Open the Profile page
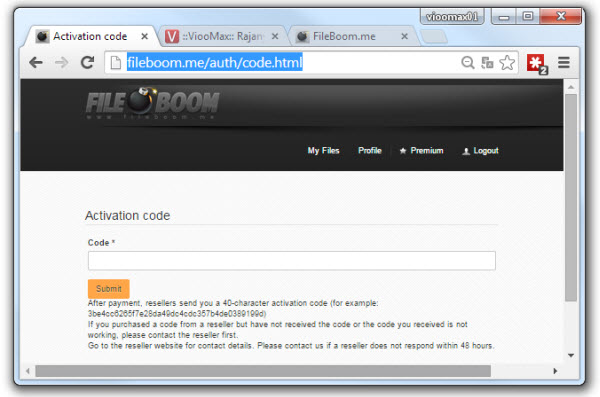This screenshot has width=600, height=397. pyautogui.click(x=370, y=150)
